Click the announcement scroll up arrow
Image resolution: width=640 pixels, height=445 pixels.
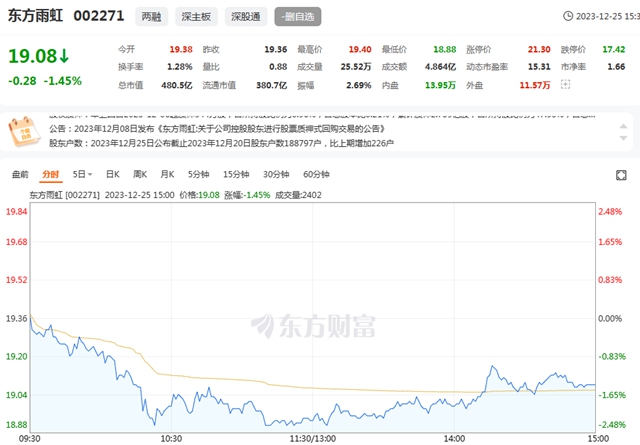coord(623,126)
